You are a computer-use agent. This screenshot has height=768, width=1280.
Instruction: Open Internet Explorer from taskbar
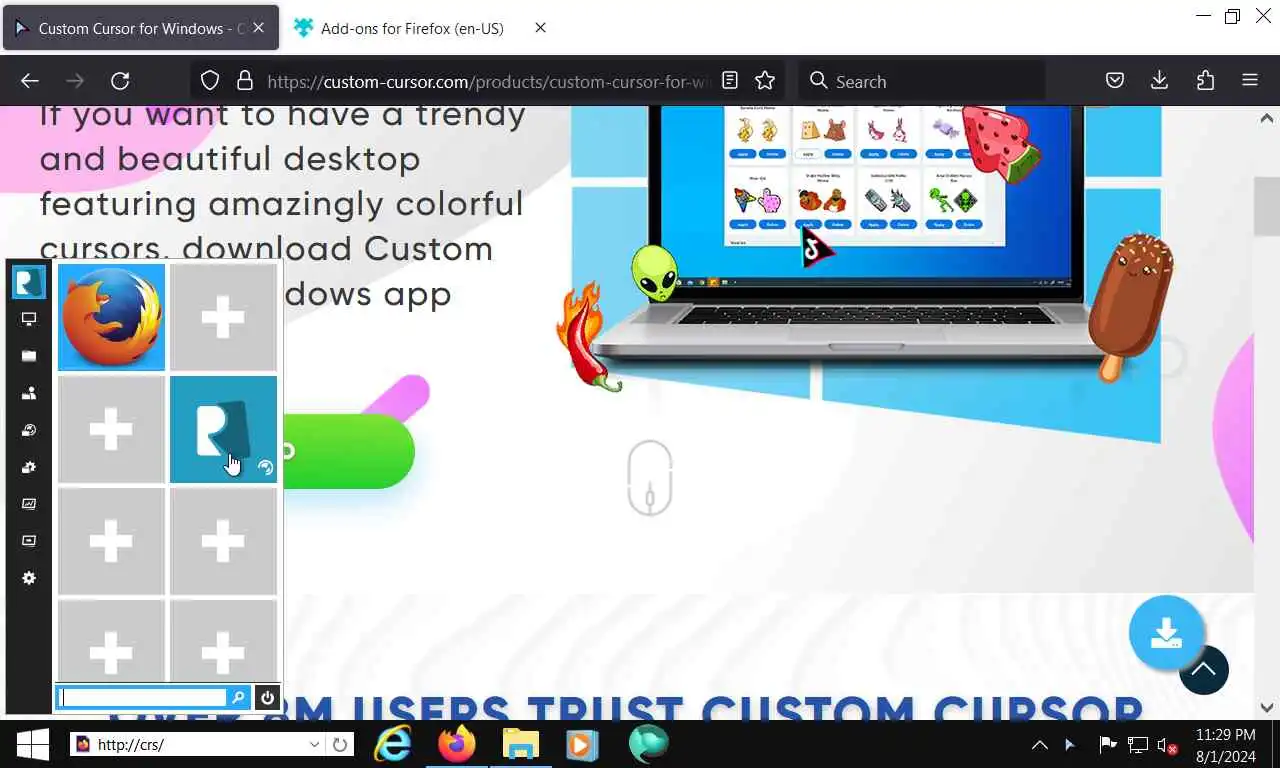click(394, 744)
